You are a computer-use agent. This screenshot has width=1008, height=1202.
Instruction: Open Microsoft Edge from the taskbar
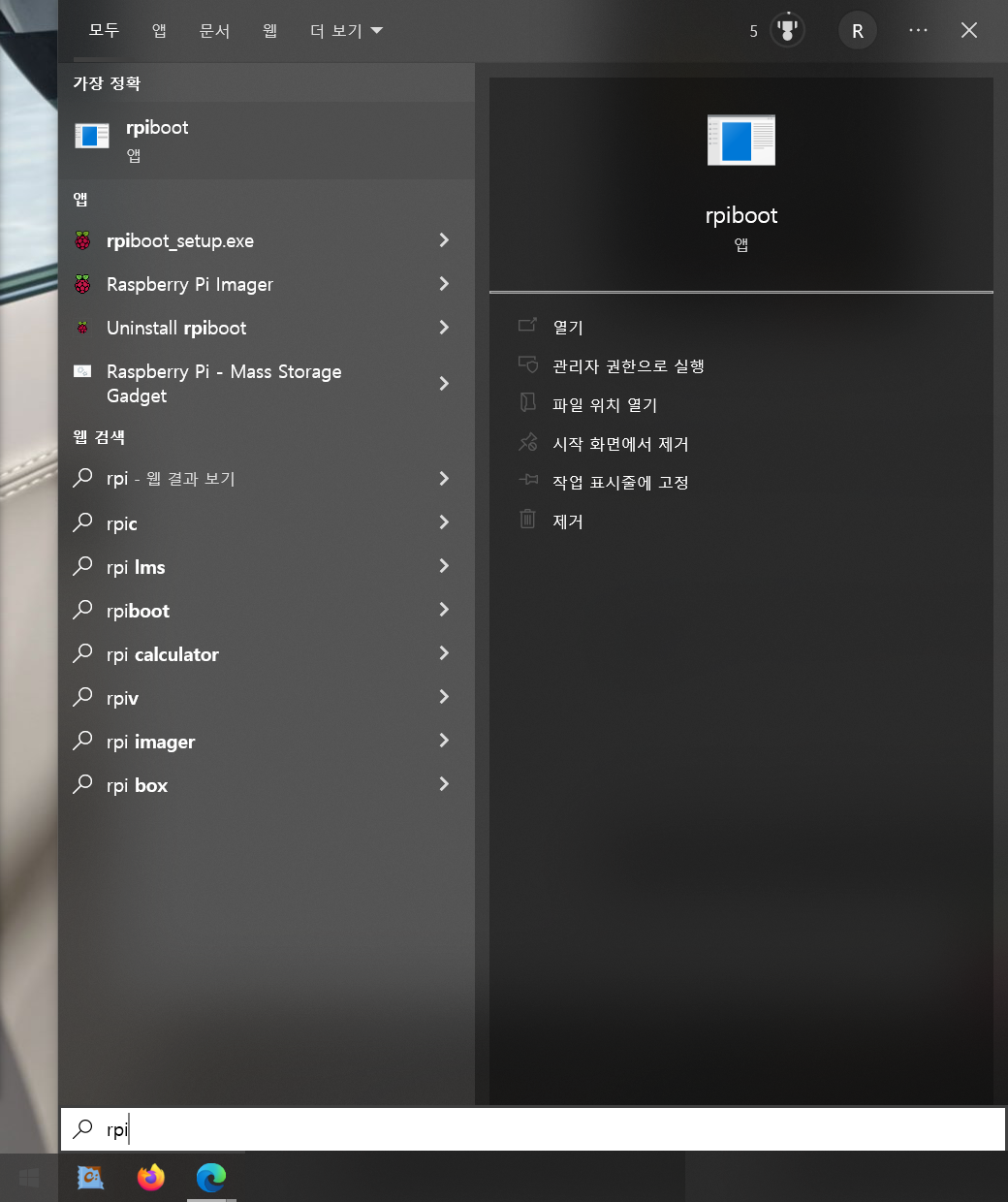(x=211, y=1177)
